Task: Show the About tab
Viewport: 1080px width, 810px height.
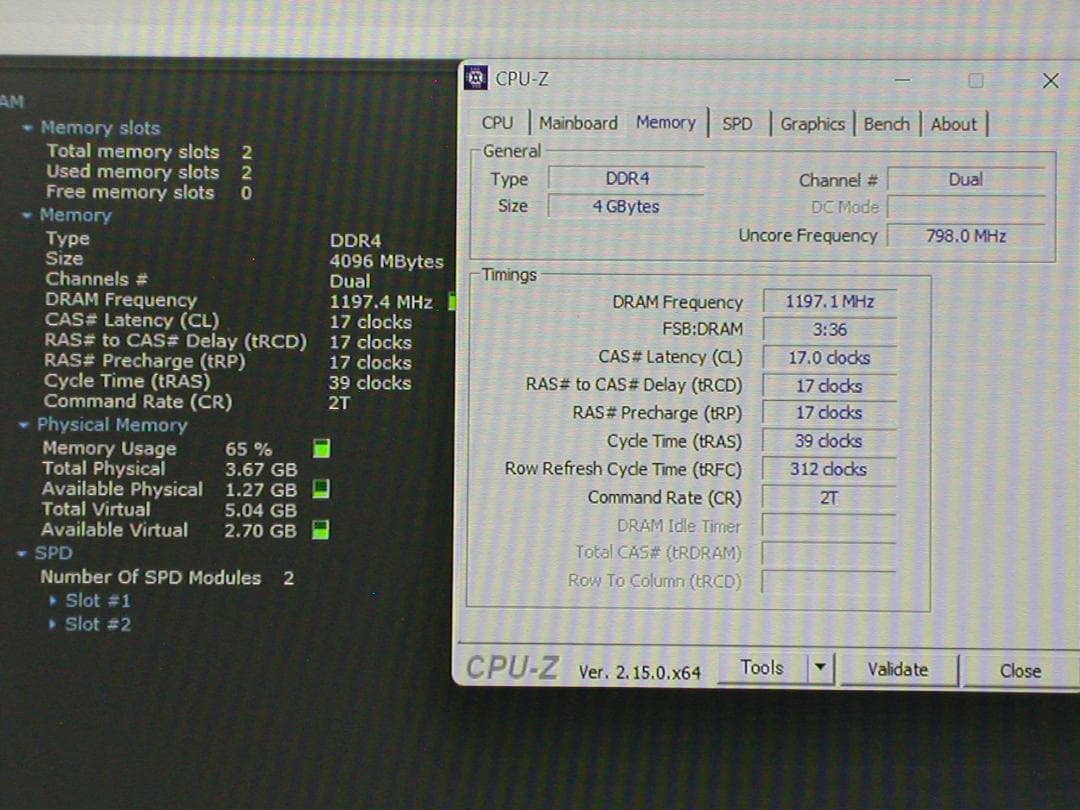Action: click(953, 123)
